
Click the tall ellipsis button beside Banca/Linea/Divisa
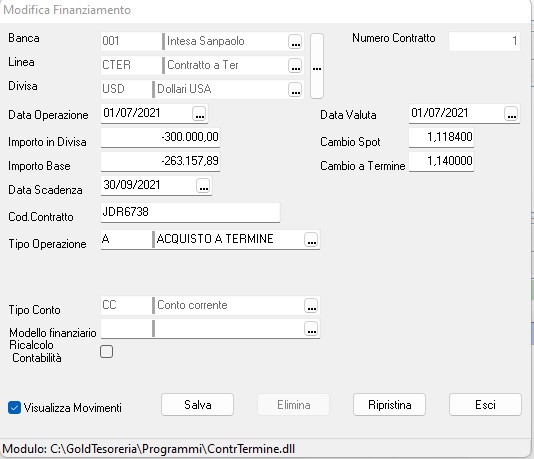coord(317,66)
